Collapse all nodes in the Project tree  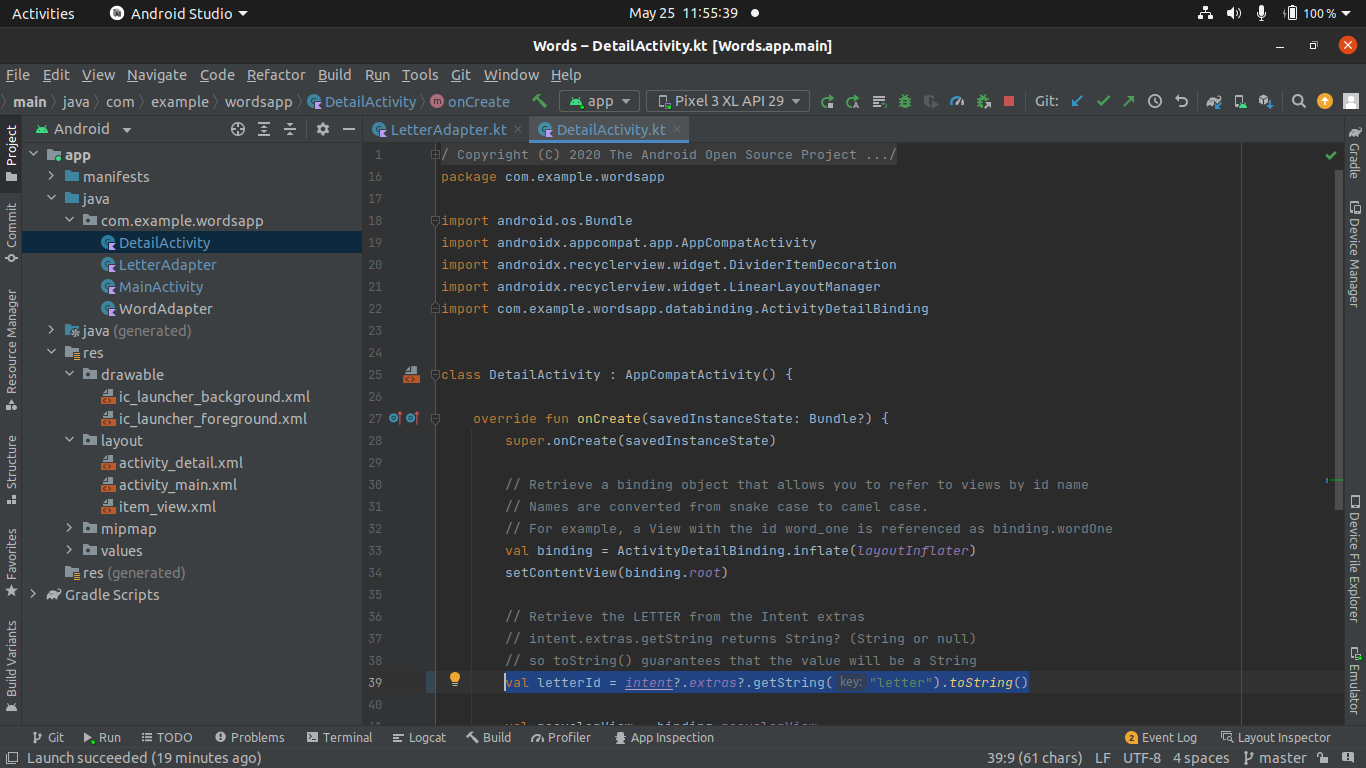[x=288, y=129]
